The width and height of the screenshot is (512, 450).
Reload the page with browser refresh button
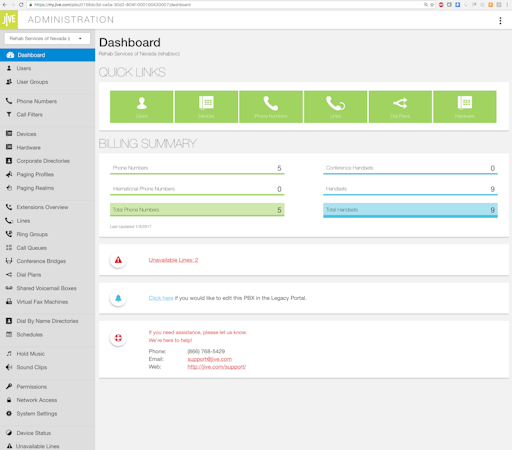pos(21,5)
